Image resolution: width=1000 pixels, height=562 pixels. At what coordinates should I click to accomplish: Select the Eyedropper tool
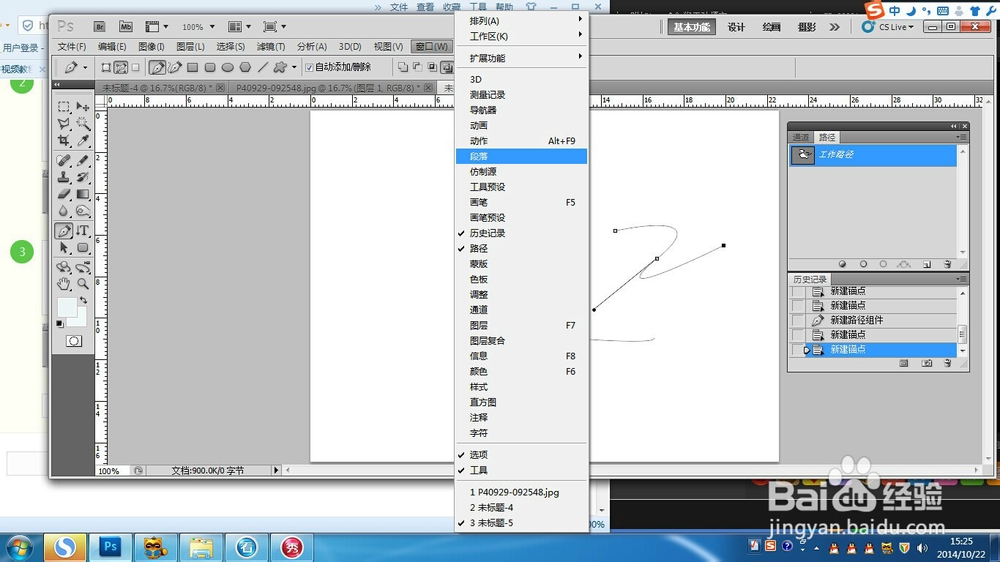tap(83, 140)
